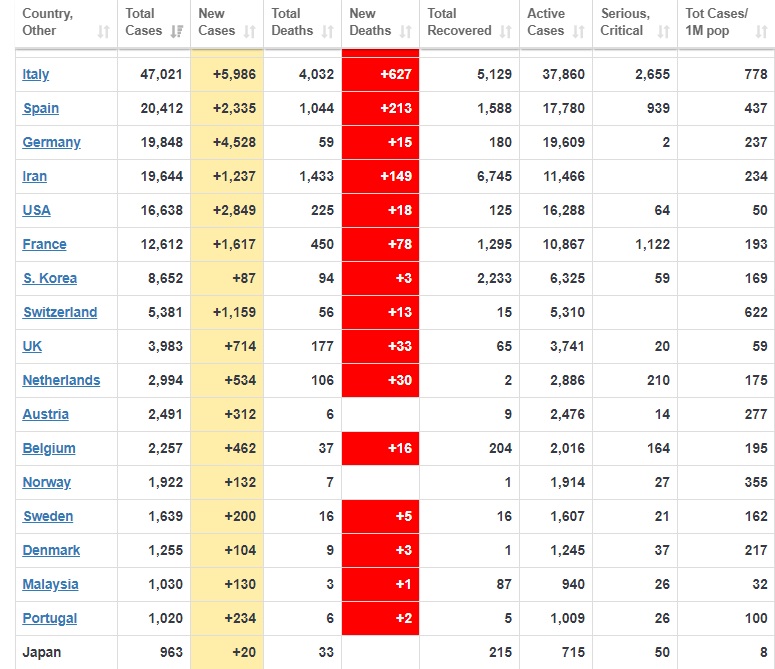Open the Spain country link
Screen dimensions: 775x669
41,108
